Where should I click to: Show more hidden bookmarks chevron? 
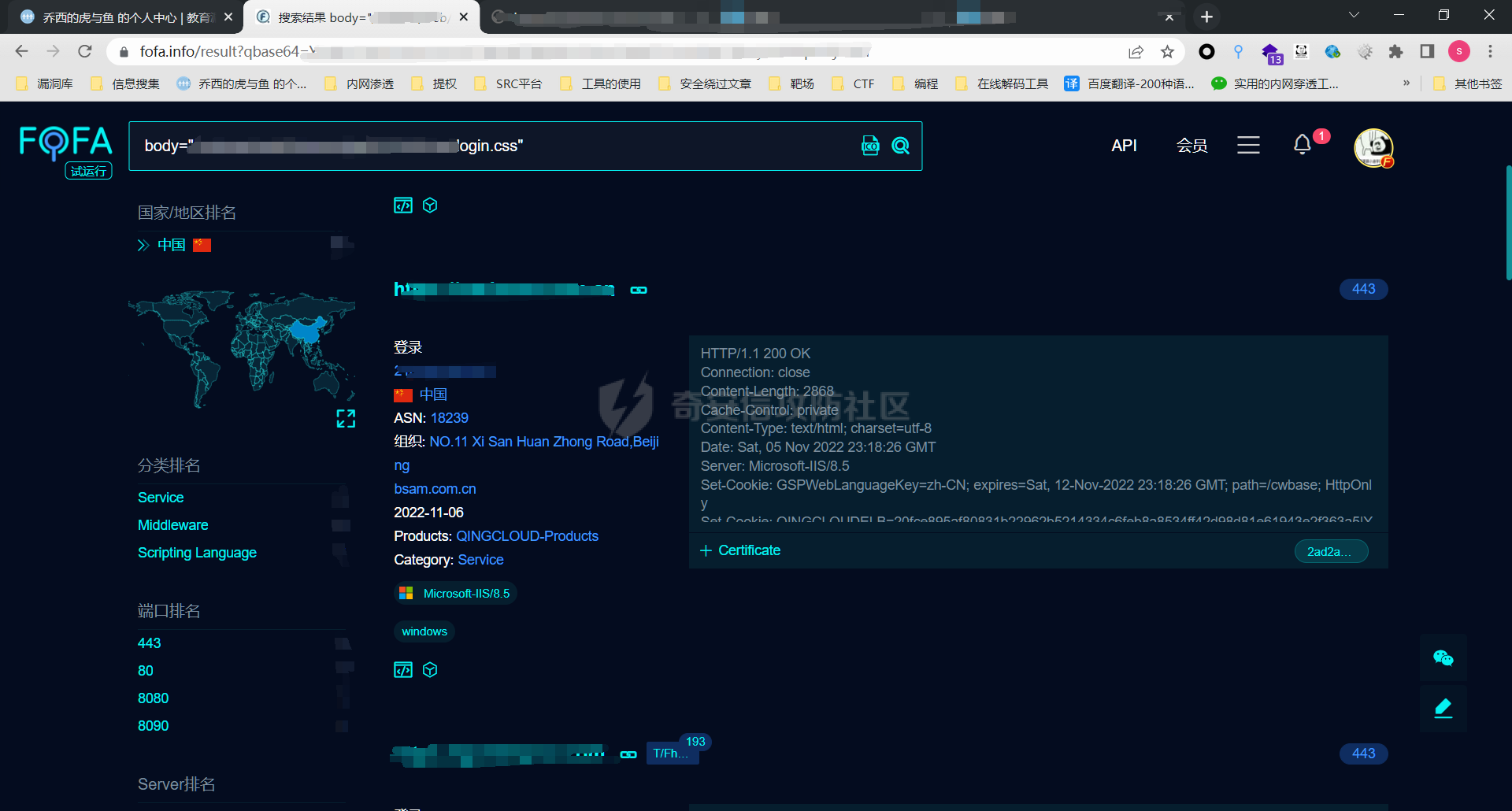point(1406,83)
